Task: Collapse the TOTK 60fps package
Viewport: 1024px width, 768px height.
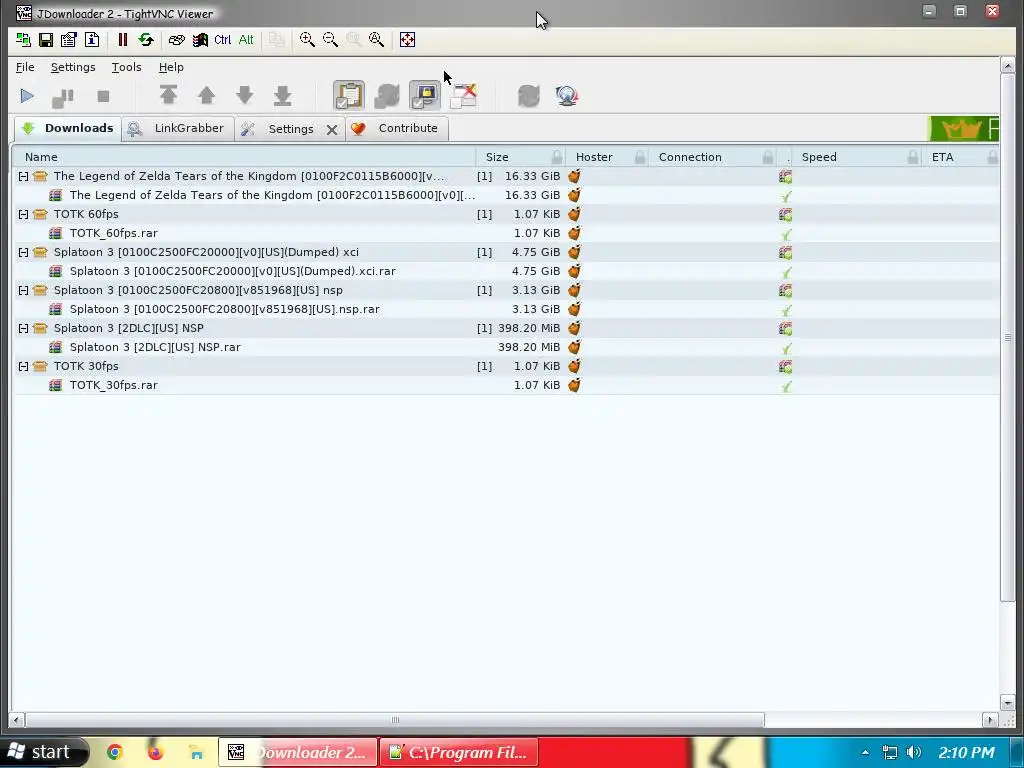Action: click(24, 214)
